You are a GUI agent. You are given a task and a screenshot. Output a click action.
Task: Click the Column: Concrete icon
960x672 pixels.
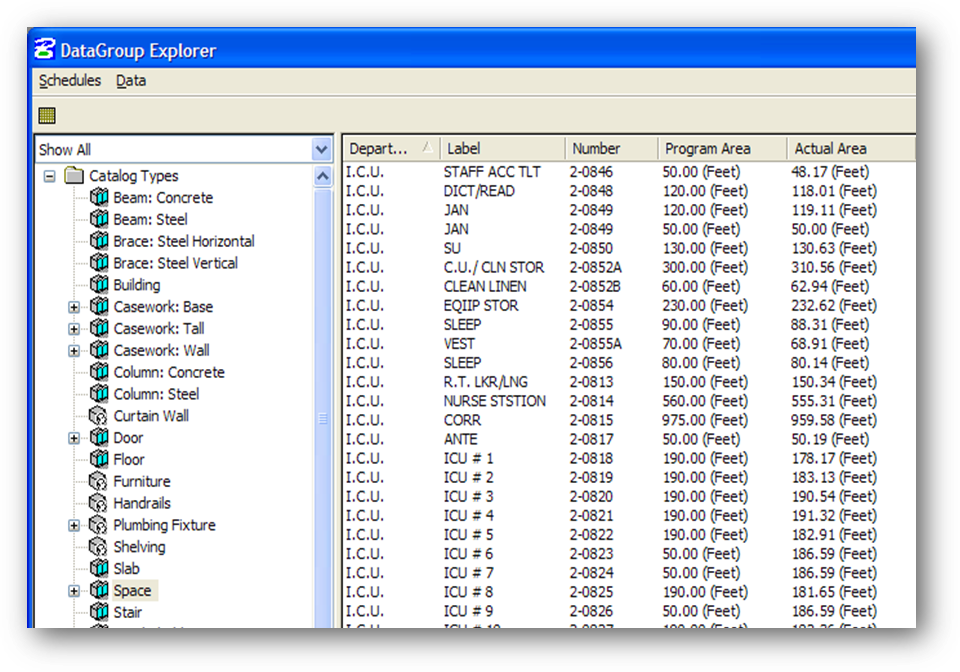[x=99, y=371]
